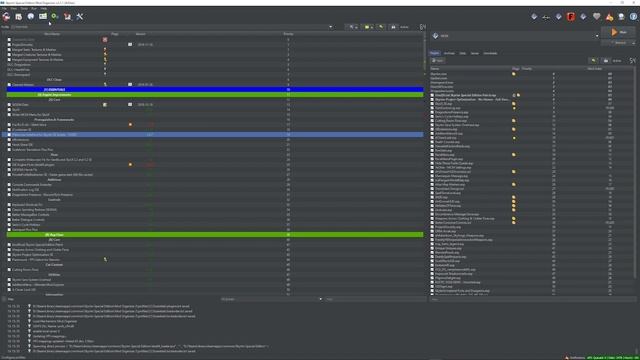Viewport: 640px width, 360px height.
Task: Toggle Cutting Room Floor.esp plugin checkbox
Action: (x=432, y=121)
